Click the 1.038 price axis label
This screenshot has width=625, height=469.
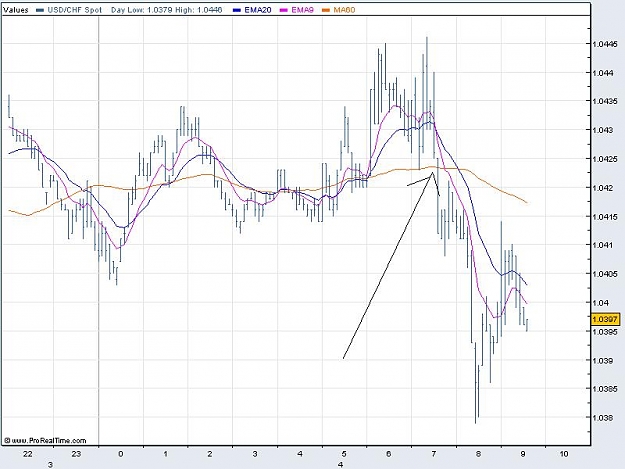pos(603,418)
